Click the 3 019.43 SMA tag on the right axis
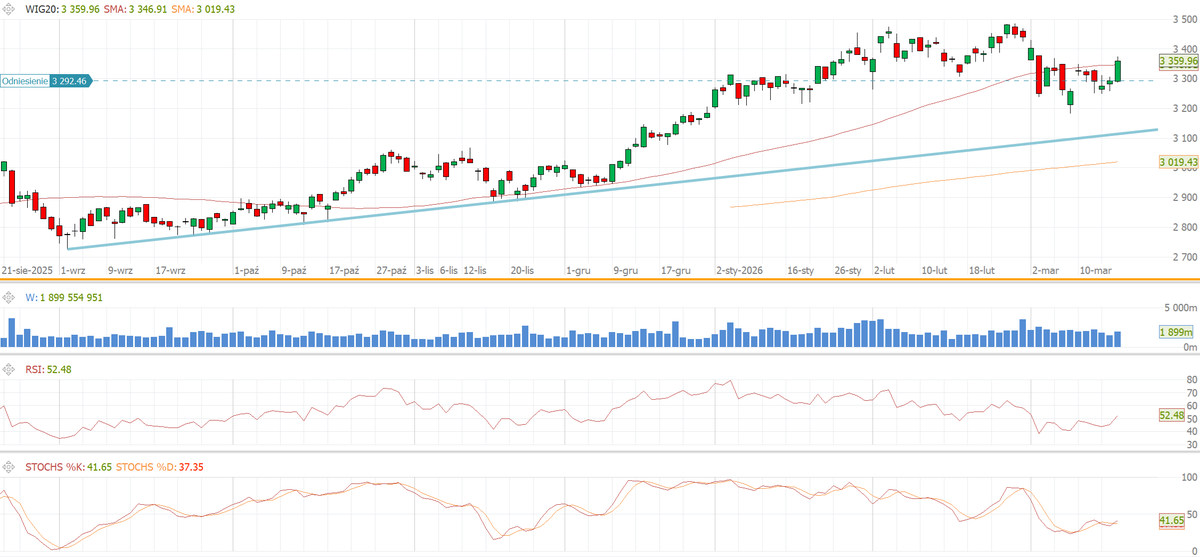The height and width of the screenshot is (557, 1200). tap(1178, 161)
